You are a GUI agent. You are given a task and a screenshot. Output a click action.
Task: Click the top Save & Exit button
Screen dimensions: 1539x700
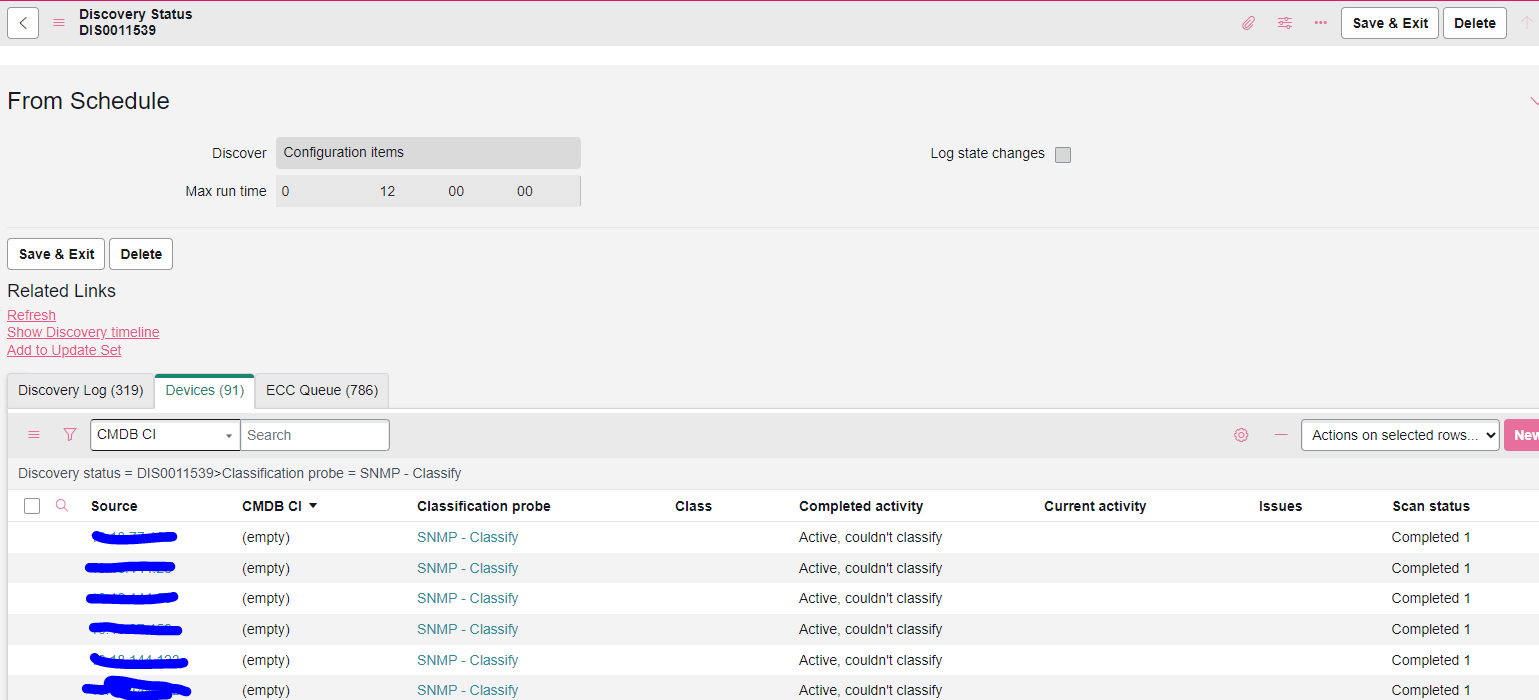coord(1390,23)
